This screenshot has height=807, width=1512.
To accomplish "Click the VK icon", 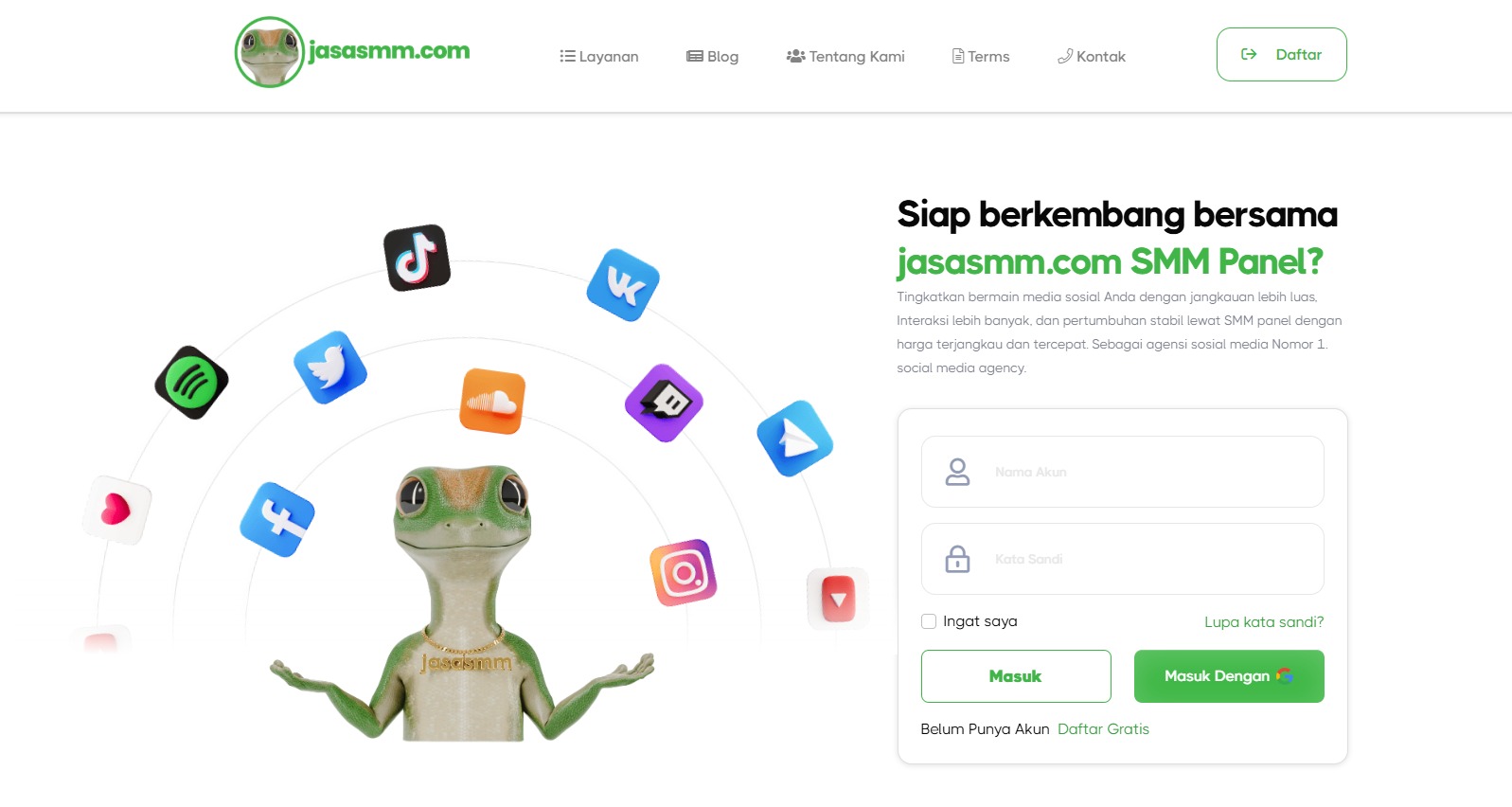I will [x=623, y=285].
